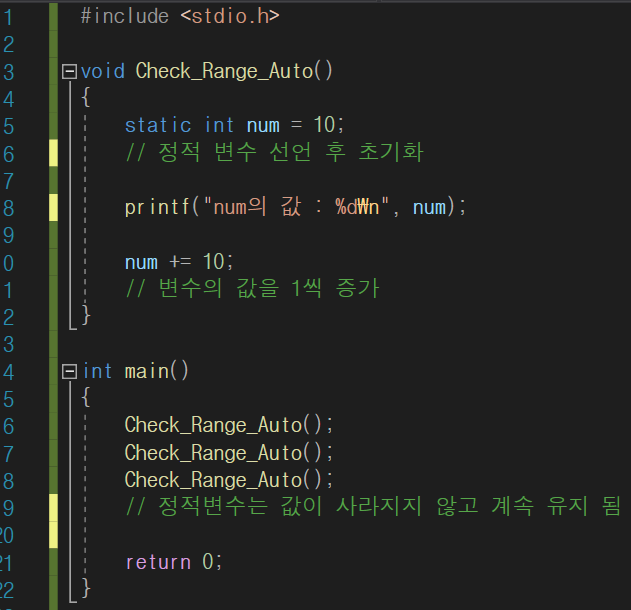Click second Check_Range_Auto() call on line 17

(x=229, y=453)
